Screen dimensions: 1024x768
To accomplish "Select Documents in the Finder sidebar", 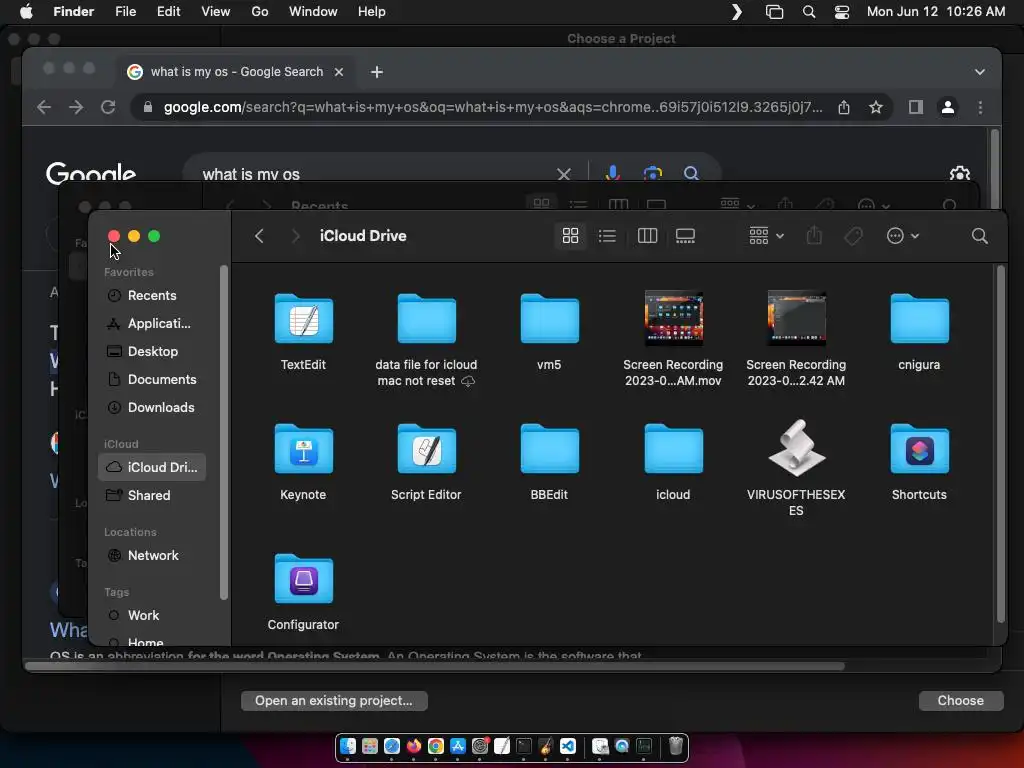I will point(152,379).
